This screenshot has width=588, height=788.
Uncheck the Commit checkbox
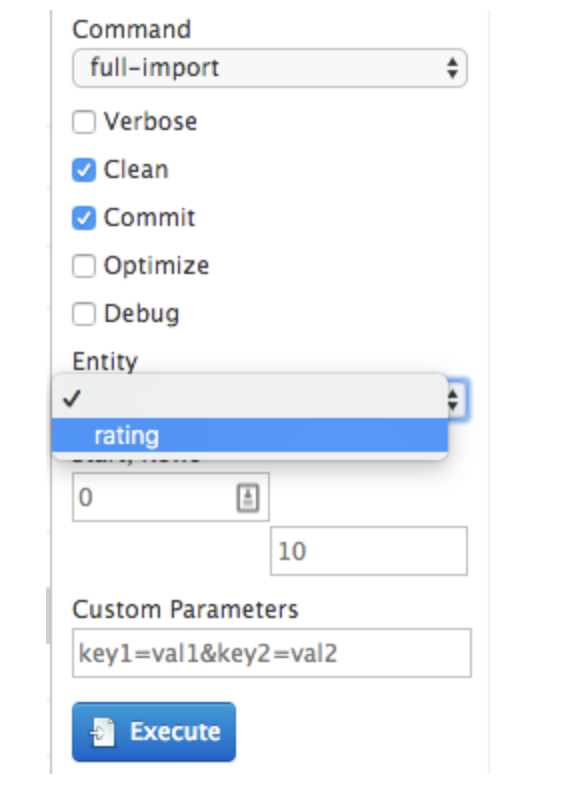[84, 218]
